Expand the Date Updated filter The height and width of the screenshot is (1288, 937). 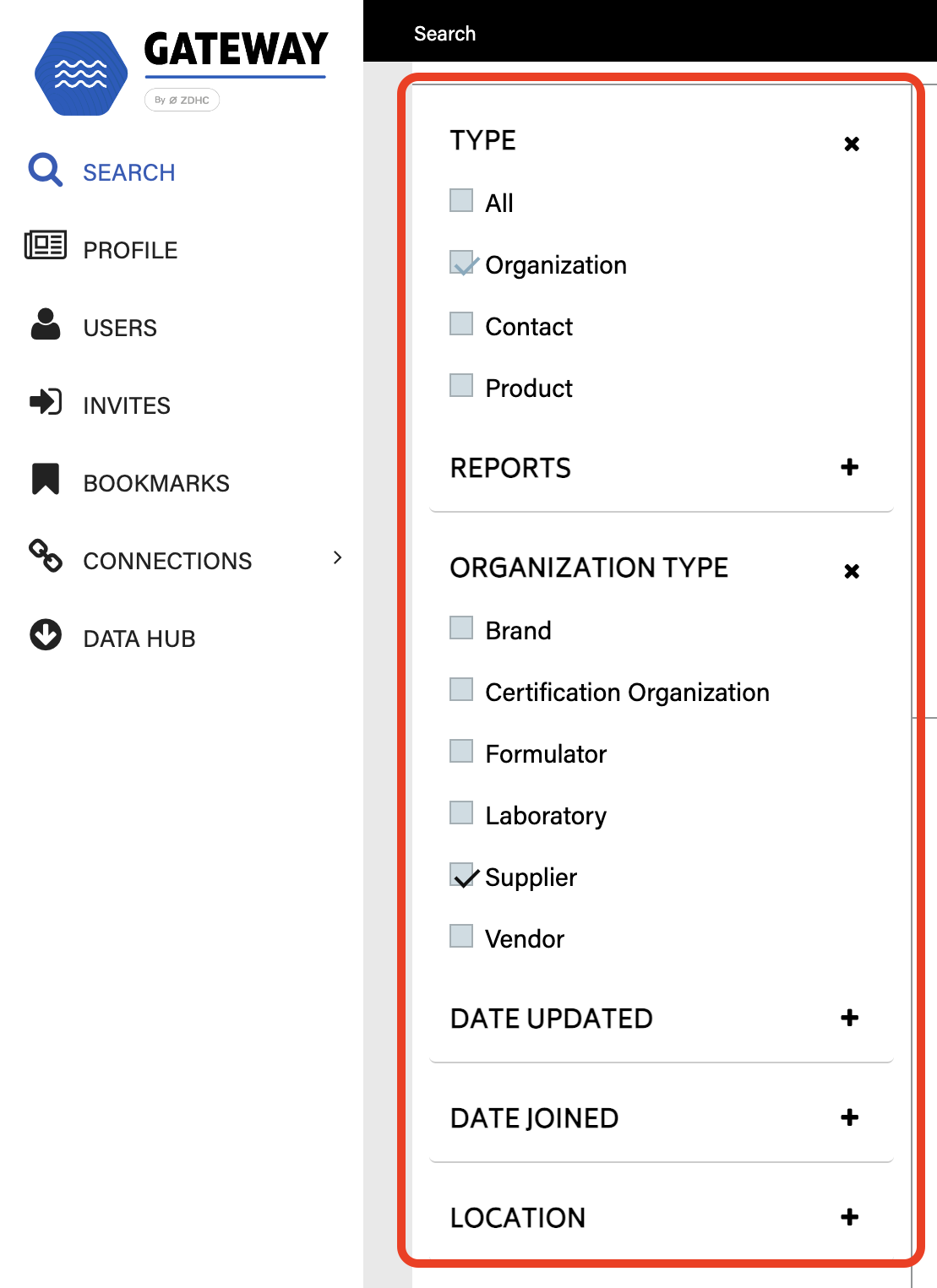(850, 1018)
